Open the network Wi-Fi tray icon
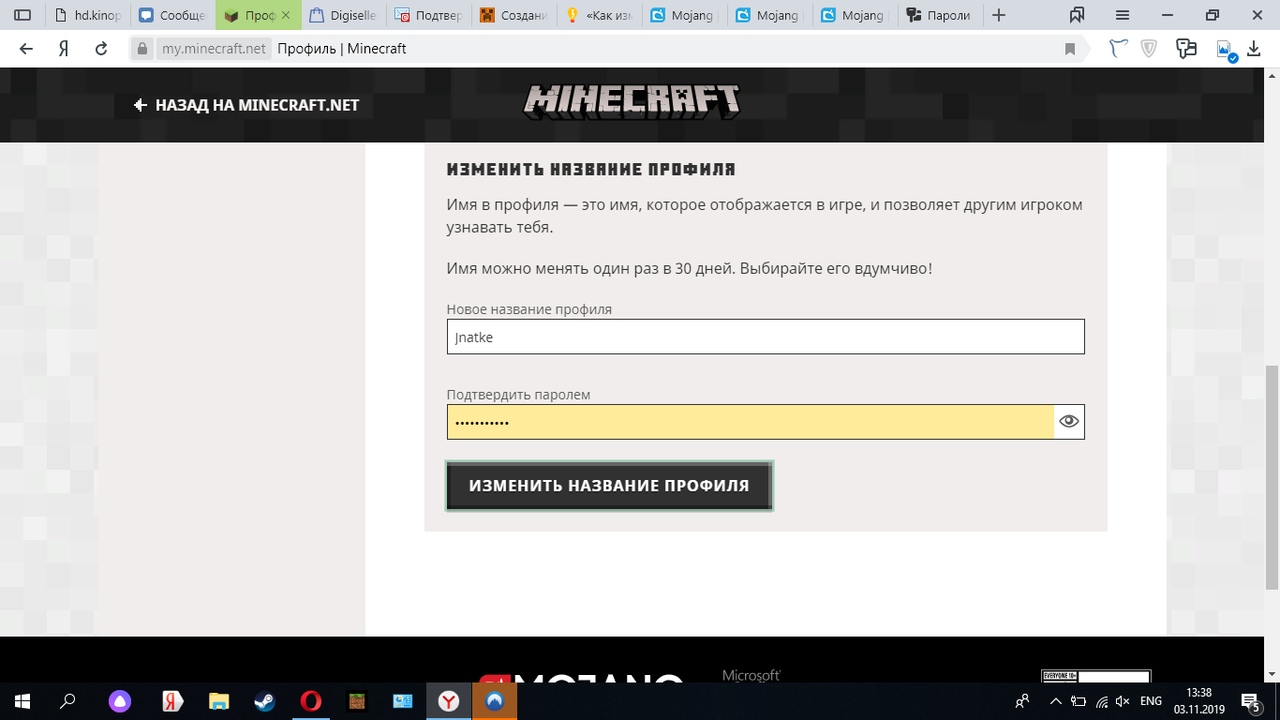Viewport: 1280px width, 720px height. pos(1101,701)
